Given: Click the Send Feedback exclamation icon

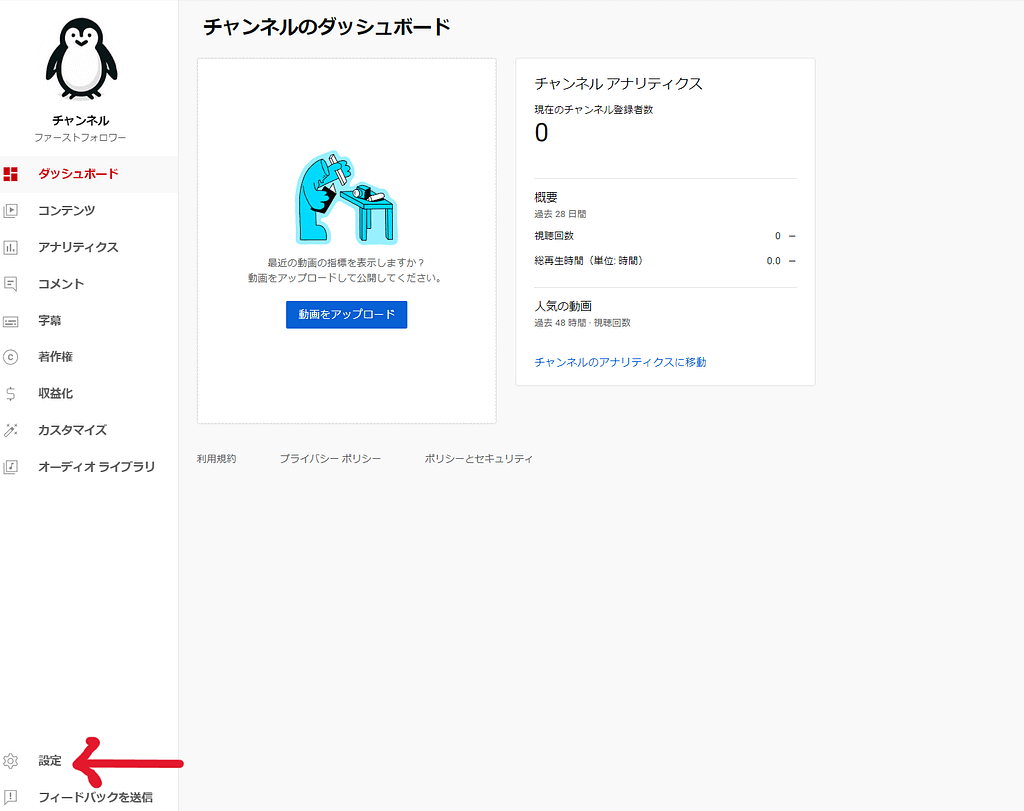Looking at the screenshot, I should [11, 797].
